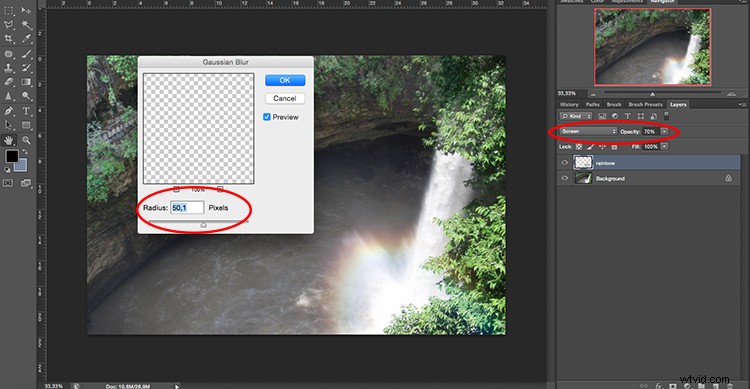
Task: Click the Radius input field
Action: (x=187, y=208)
